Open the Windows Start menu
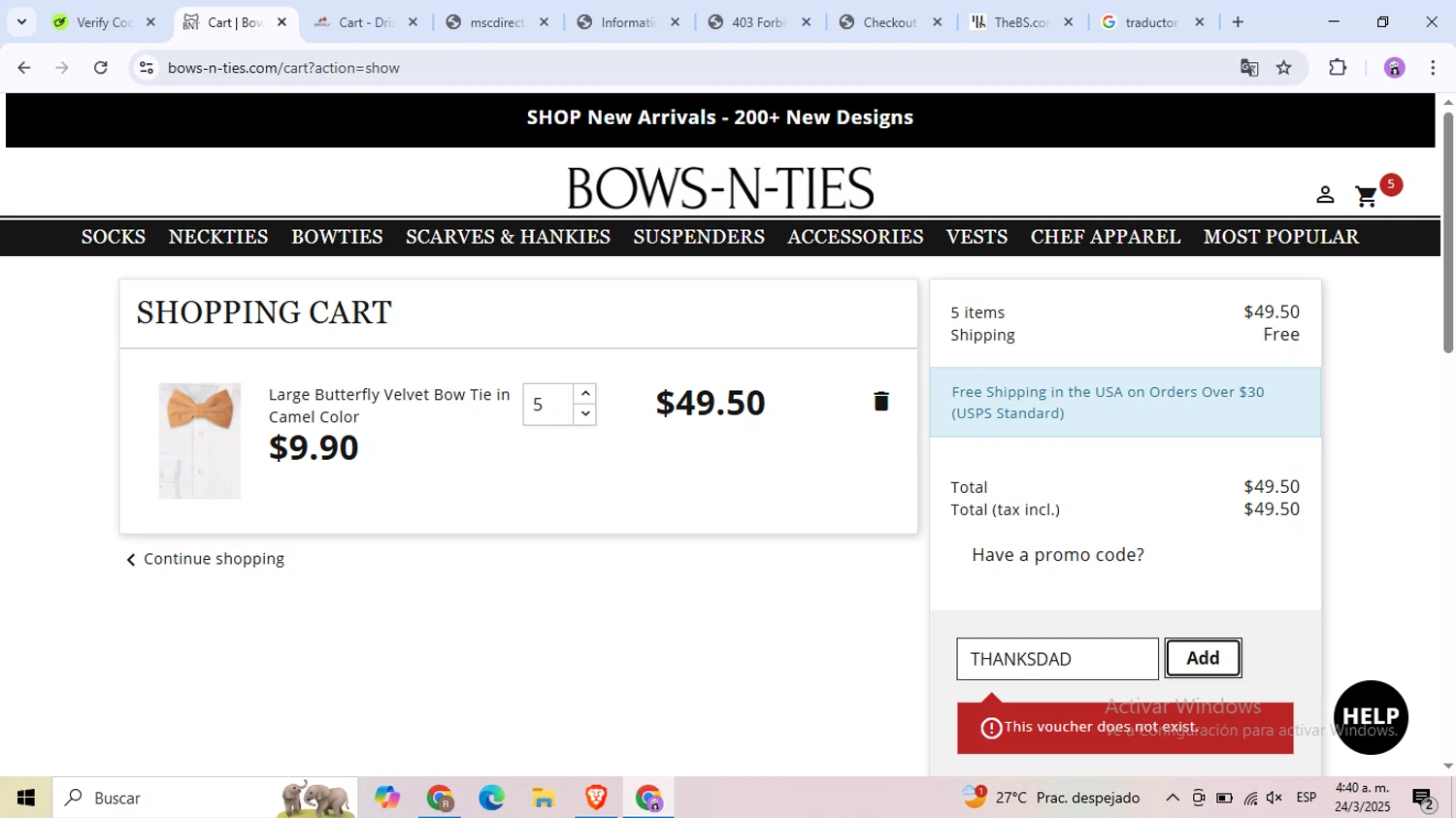 click(26, 798)
